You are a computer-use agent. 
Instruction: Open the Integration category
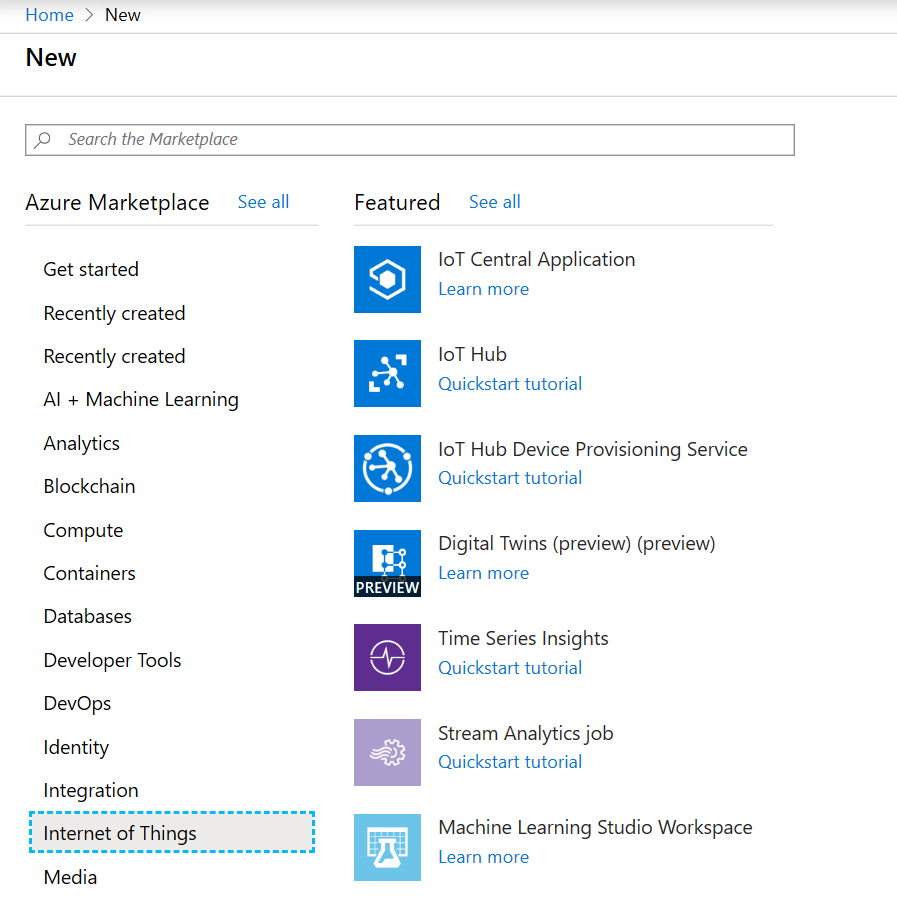click(91, 791)
